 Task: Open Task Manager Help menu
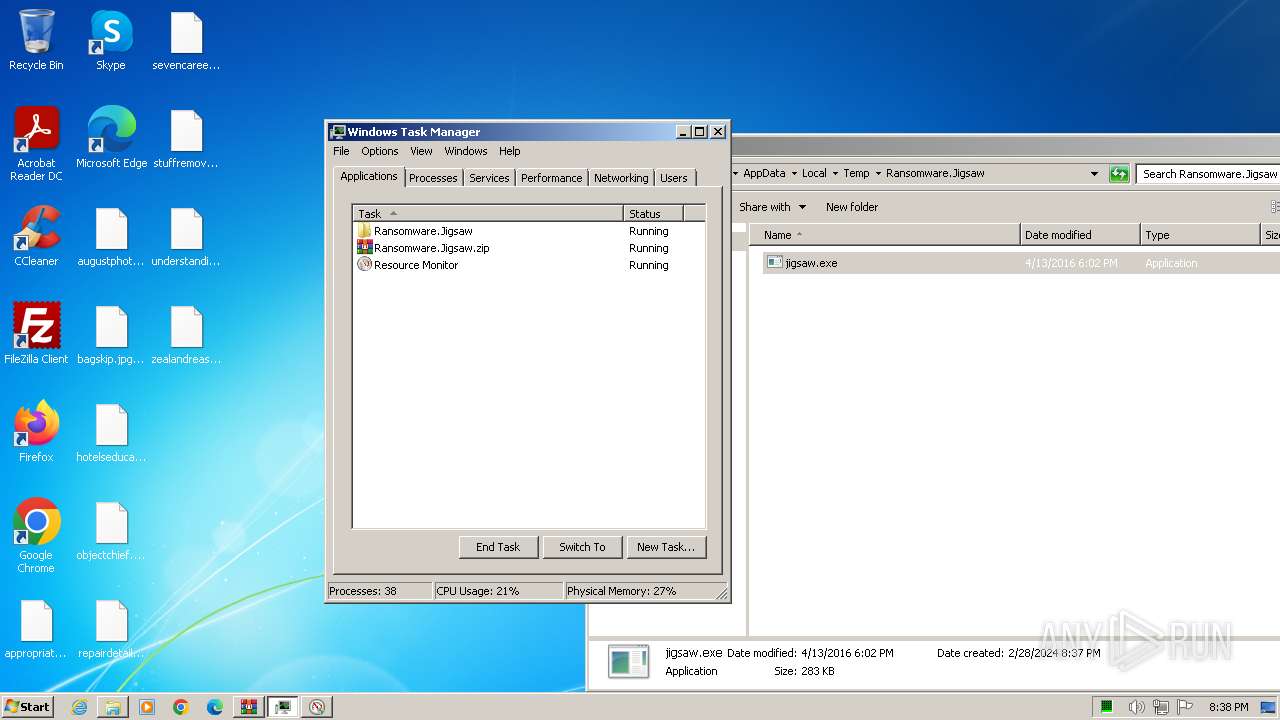pyautogui.click(x=510, y=151)
